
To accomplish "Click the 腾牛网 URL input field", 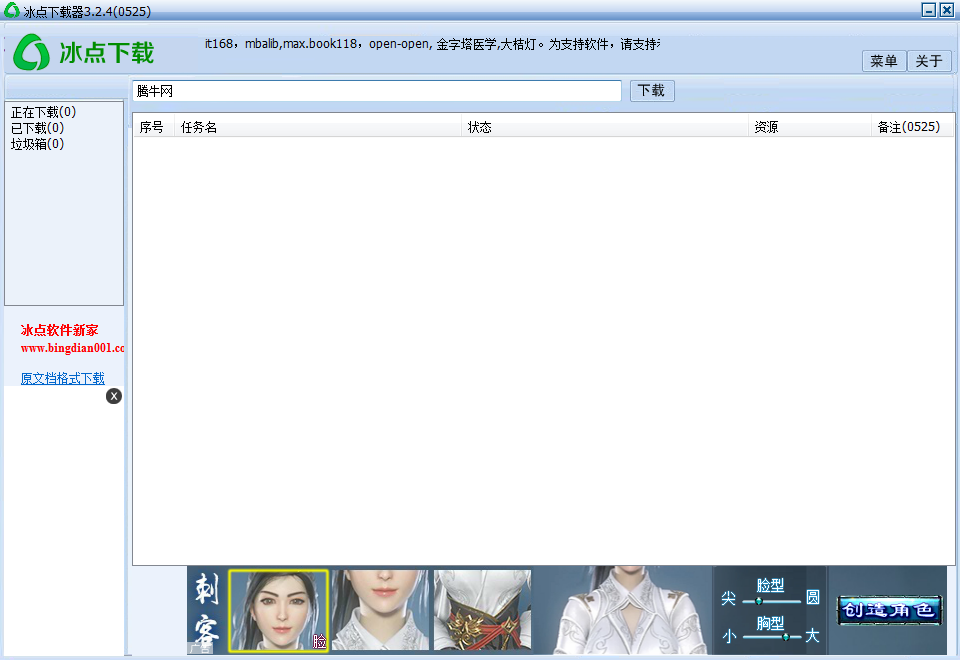I will click(377, 90).
